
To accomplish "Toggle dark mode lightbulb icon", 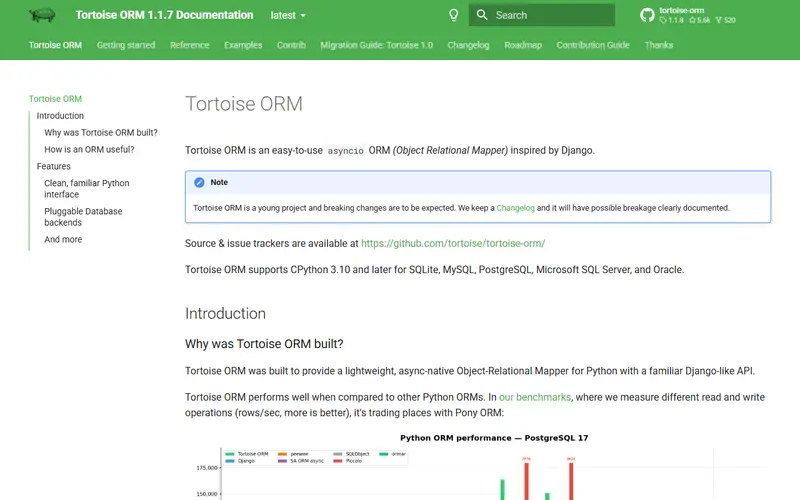I will 454,15.
